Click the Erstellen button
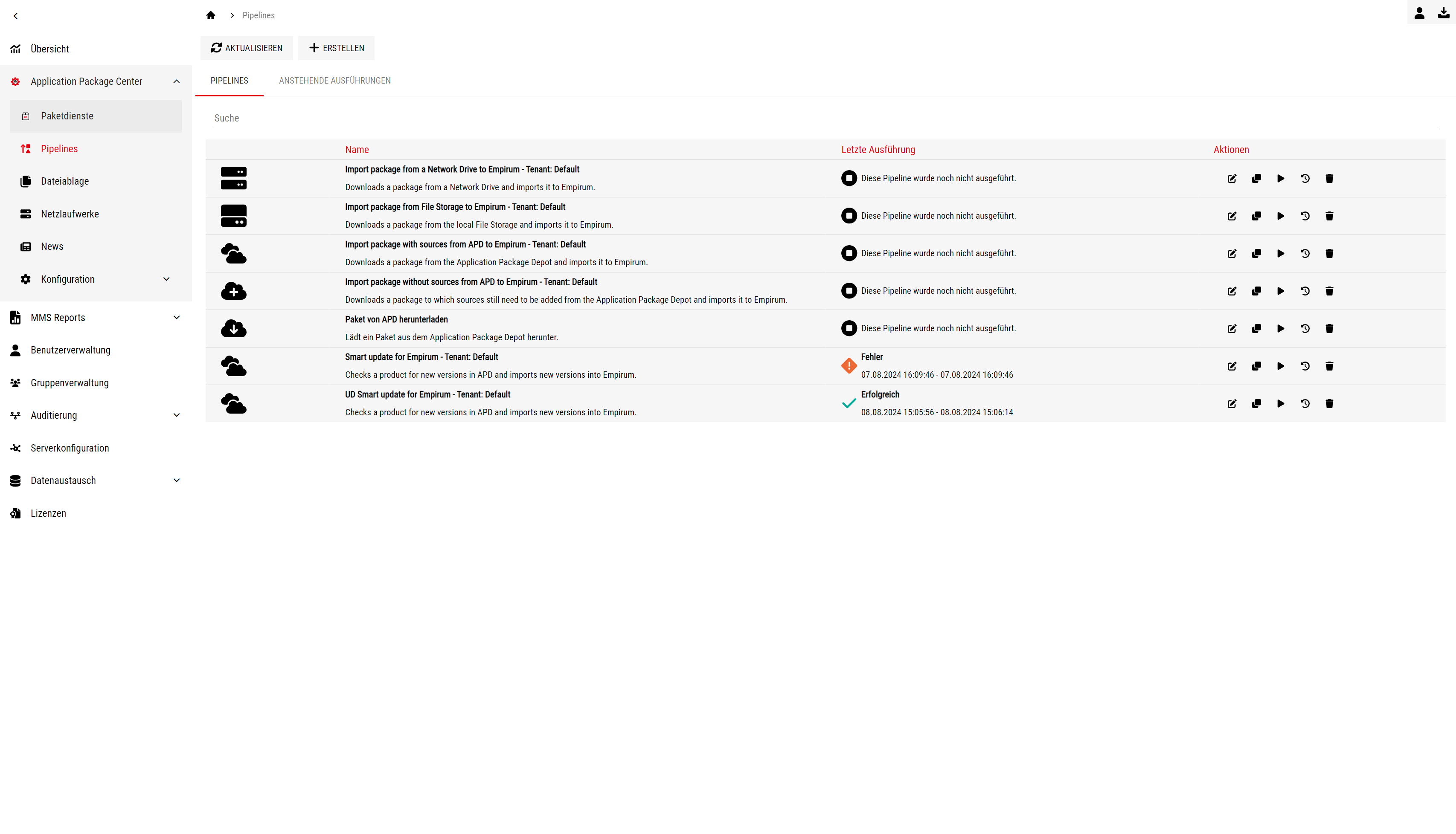The width and height of the screenshot is (1456, 834). [x=336, y=48]
